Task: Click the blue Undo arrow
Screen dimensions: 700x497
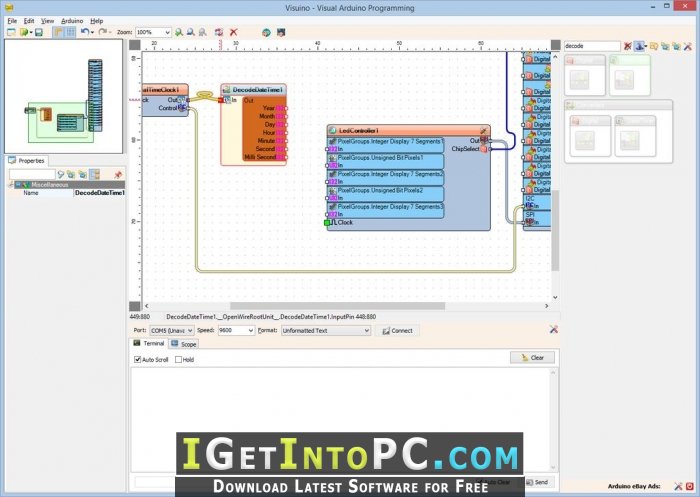Action: [x=85, y=32]
